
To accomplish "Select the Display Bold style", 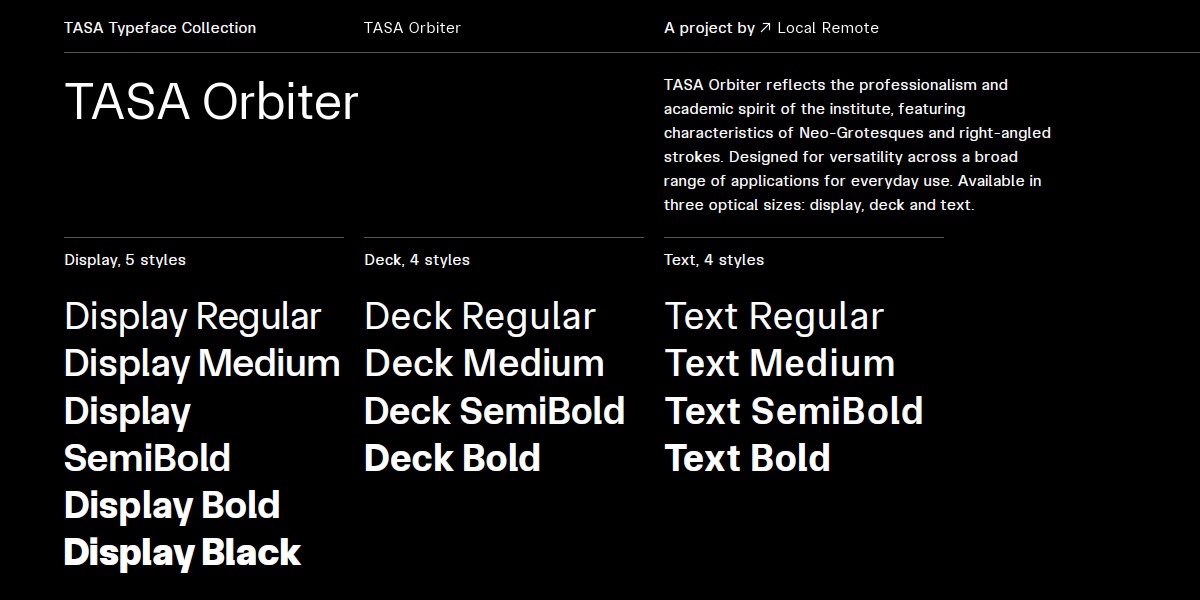I will click(x=171, y=506).
